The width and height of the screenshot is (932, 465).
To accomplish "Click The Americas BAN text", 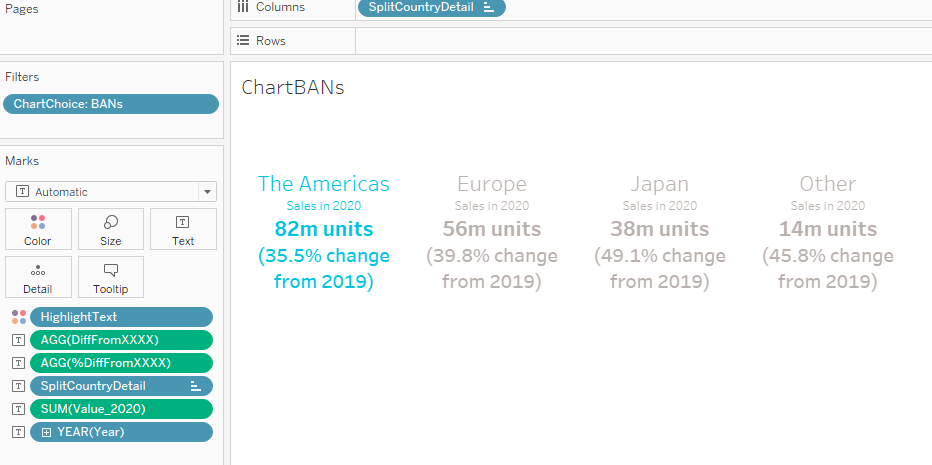I will pyautogui.click(x=323, y=184).
